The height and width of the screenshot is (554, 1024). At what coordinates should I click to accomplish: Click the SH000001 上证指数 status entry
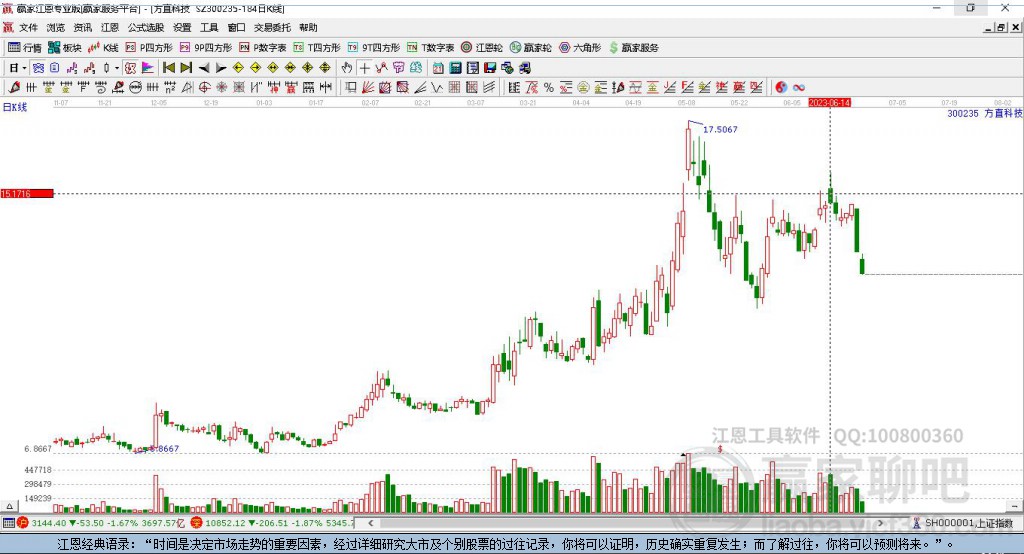tap(968, 523)
